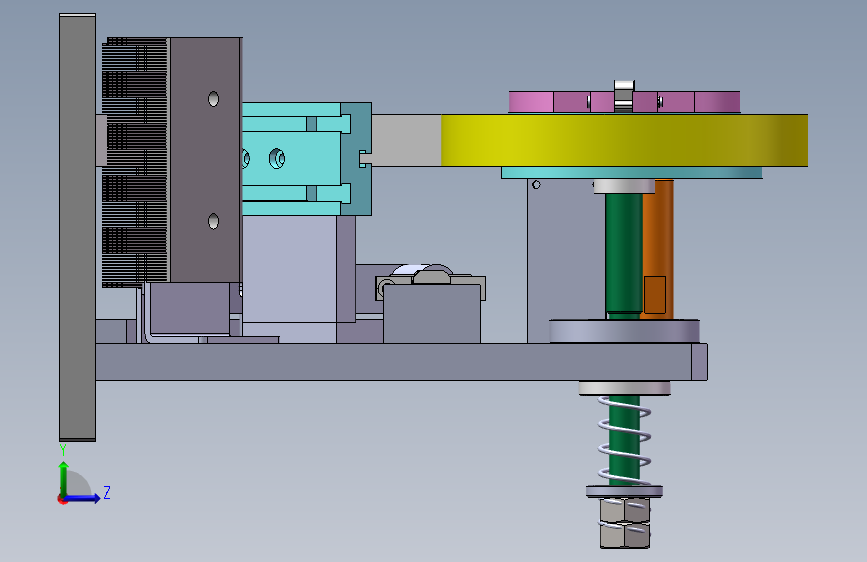This screenshot has width=867, height=562.
Task: Select the white clip atop pink ring
Action: point(624,96)
